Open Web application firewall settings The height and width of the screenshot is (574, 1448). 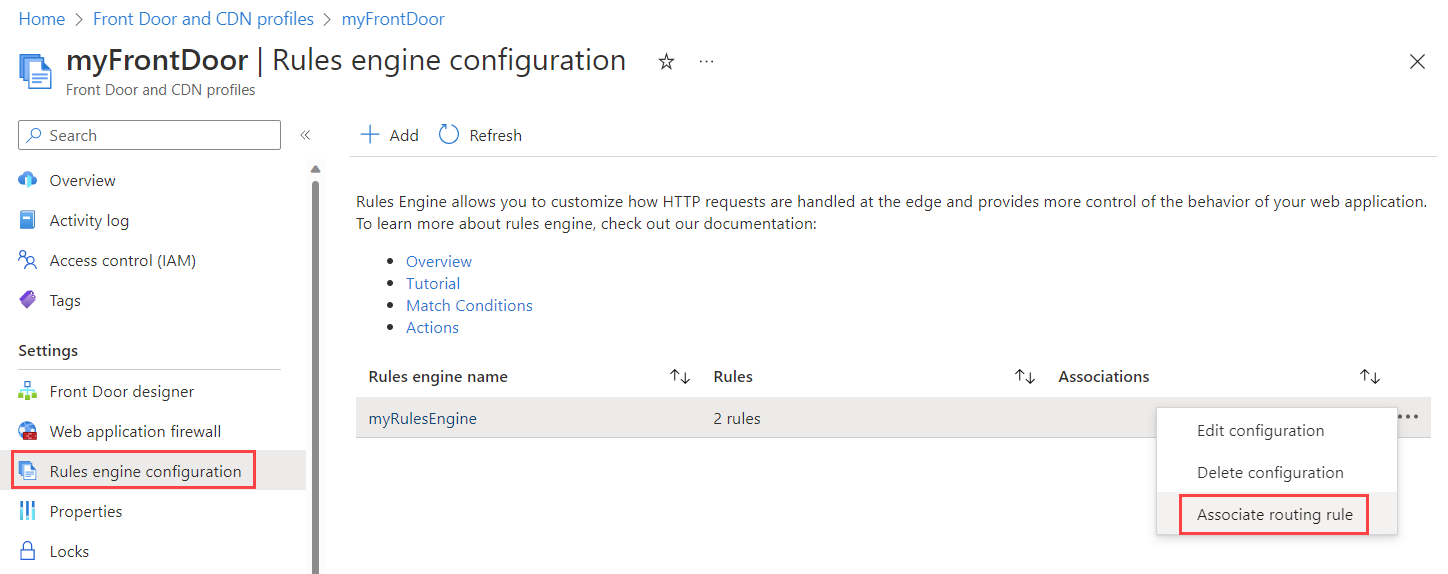[135, 431]
